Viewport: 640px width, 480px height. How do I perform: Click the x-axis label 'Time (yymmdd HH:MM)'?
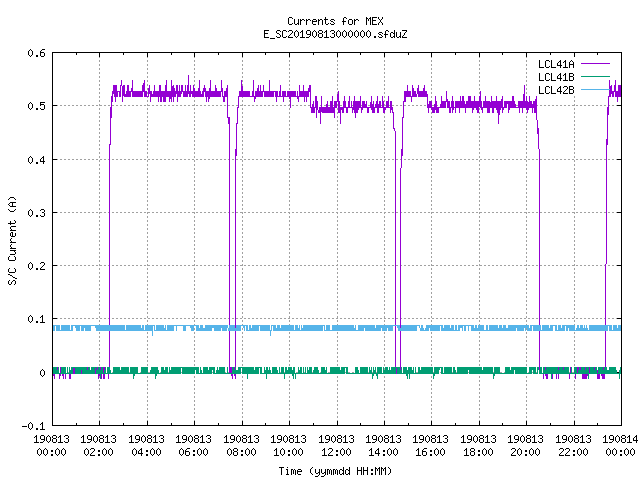[x=335, y=471]
